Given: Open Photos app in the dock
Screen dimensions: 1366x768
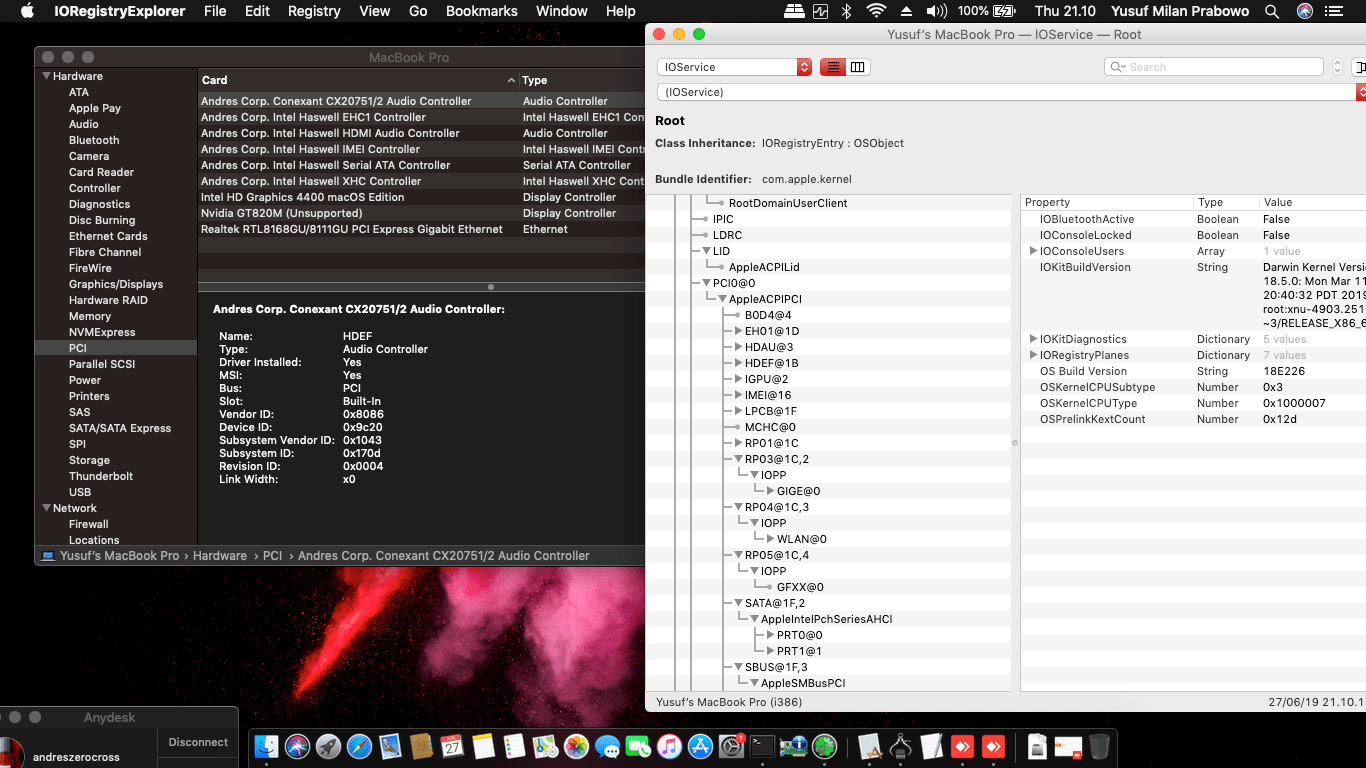Looking at the screenshot, I should pyautogui.click(x=576, y=746).
